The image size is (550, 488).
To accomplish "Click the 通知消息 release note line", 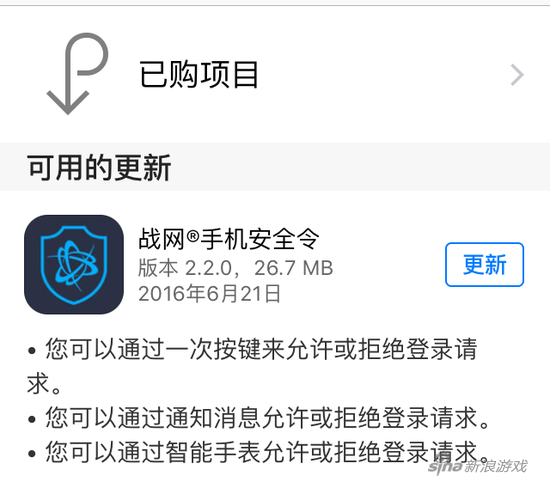I will (x=267, y=418).
